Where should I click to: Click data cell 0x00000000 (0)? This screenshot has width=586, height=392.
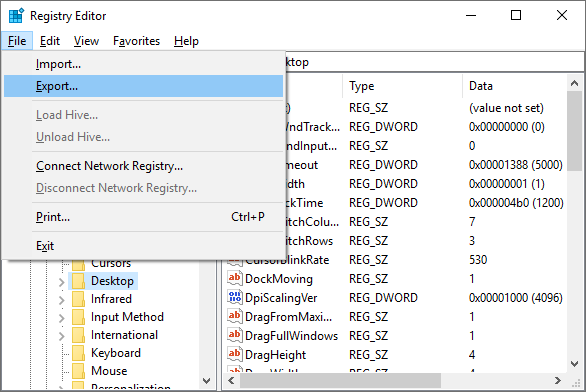coord(507,127)
